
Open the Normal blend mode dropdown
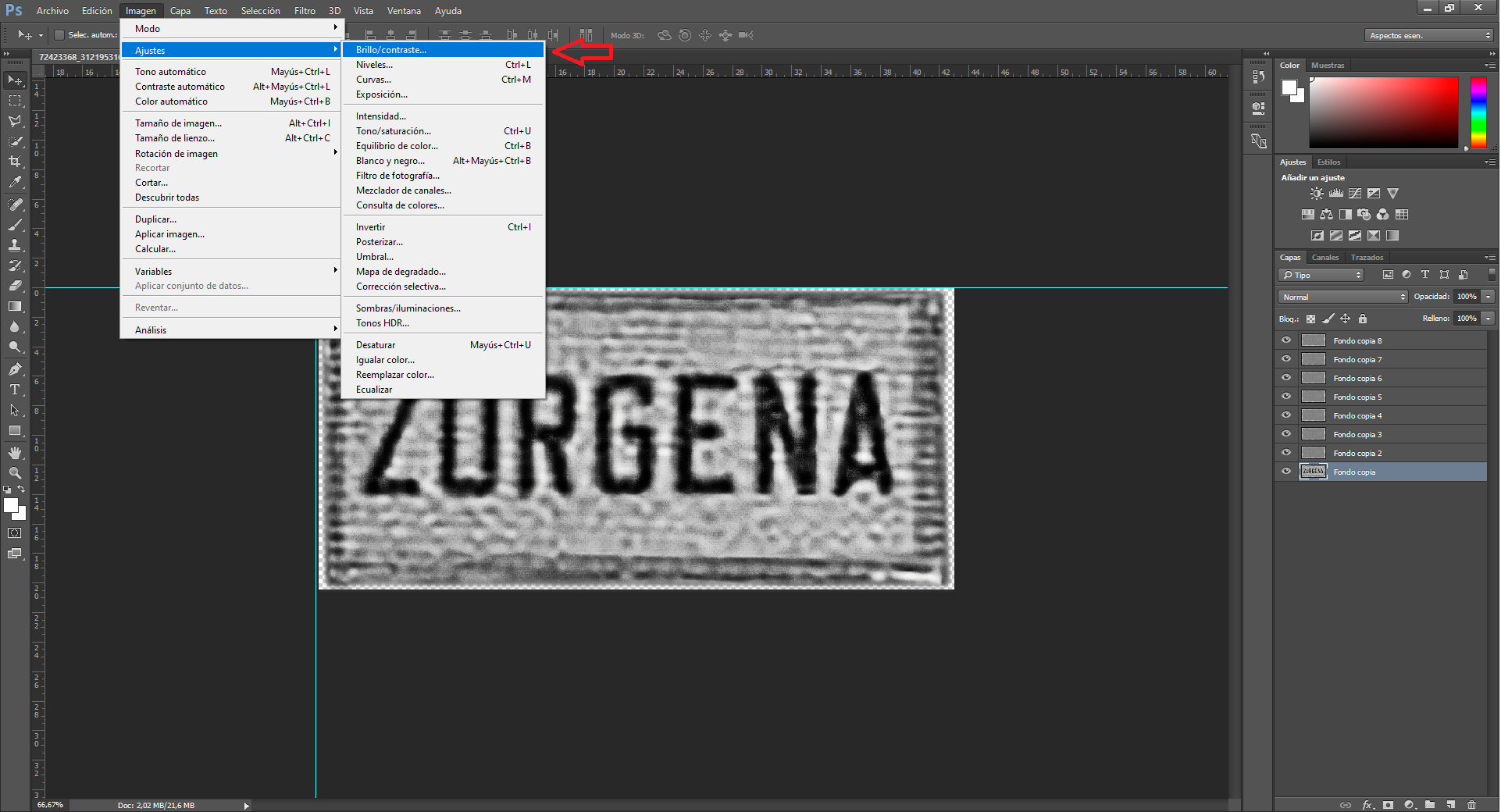pyautogui.click(x=1343, y=297)
